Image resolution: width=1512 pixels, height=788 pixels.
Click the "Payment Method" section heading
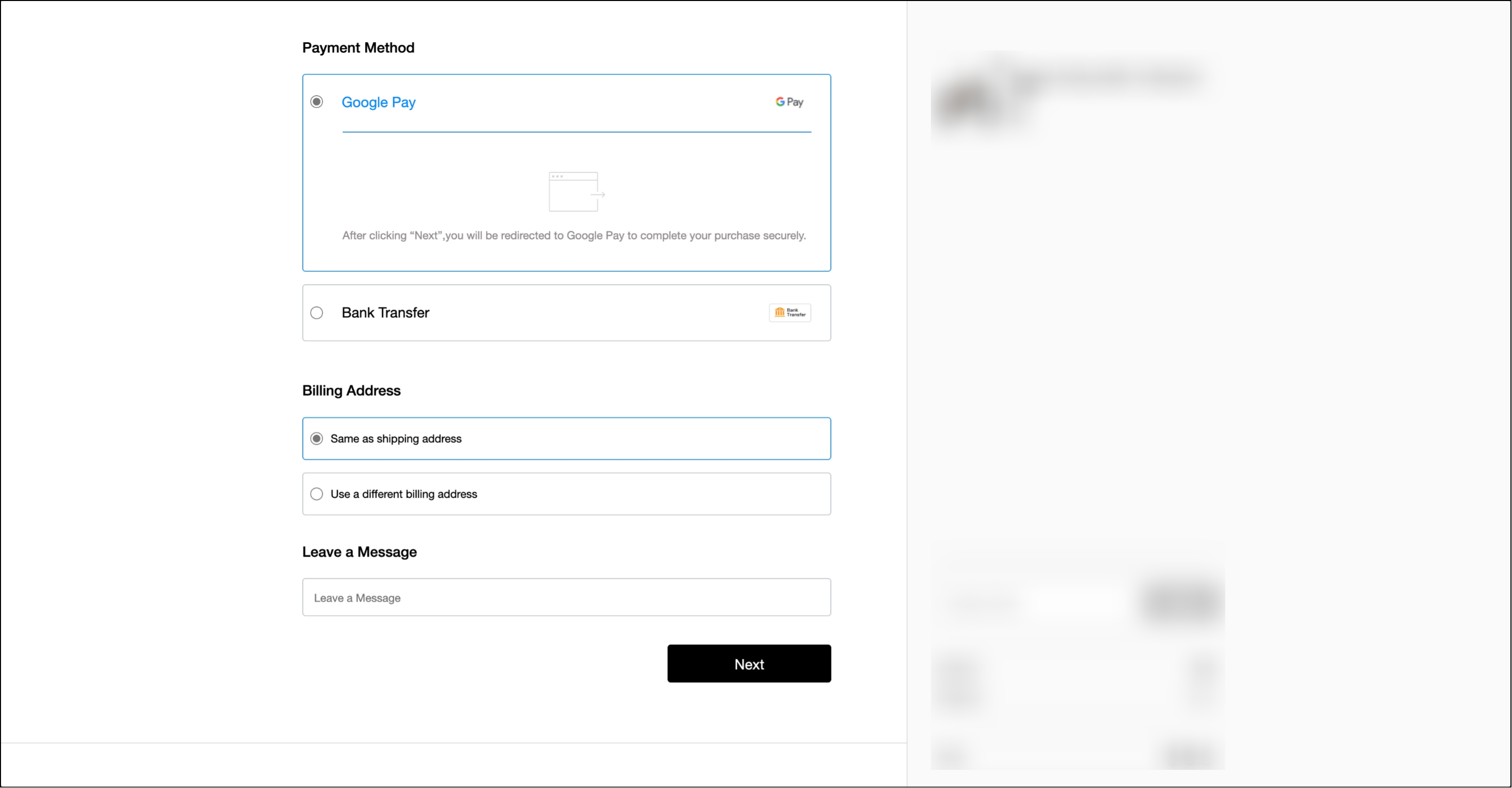[358, 47]
